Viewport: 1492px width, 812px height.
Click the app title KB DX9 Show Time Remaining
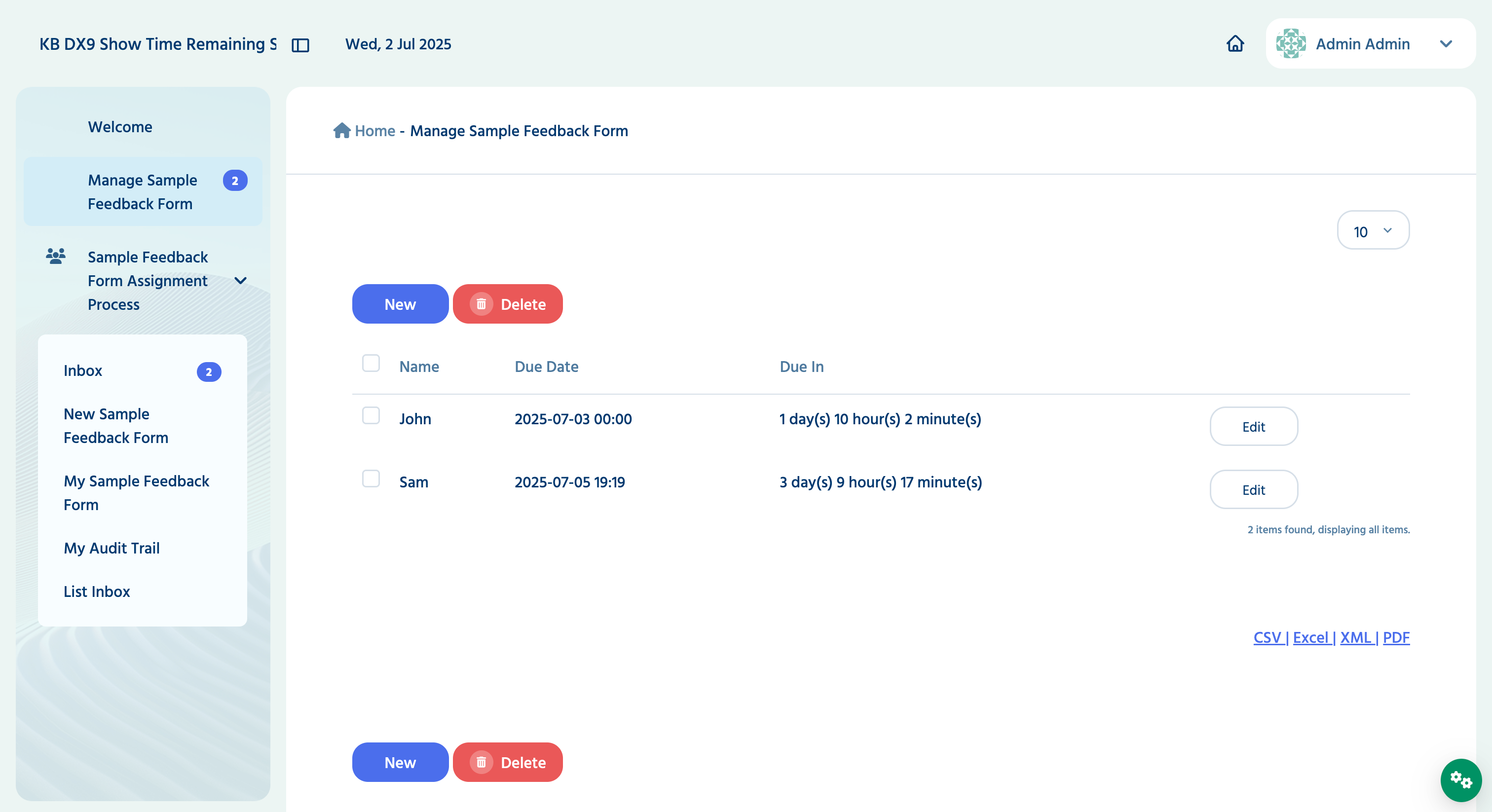[x=158, y=44]
